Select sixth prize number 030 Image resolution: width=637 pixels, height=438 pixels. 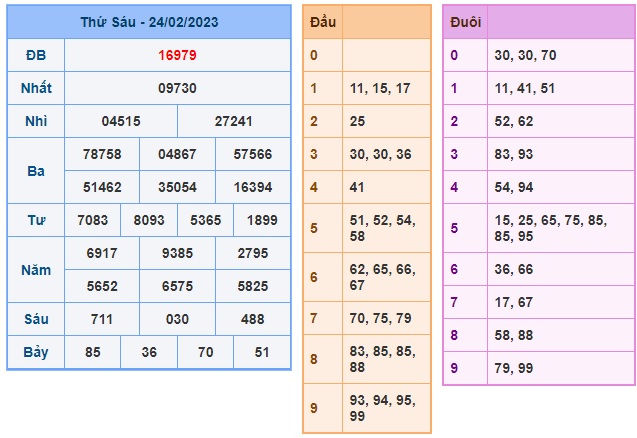177,319
